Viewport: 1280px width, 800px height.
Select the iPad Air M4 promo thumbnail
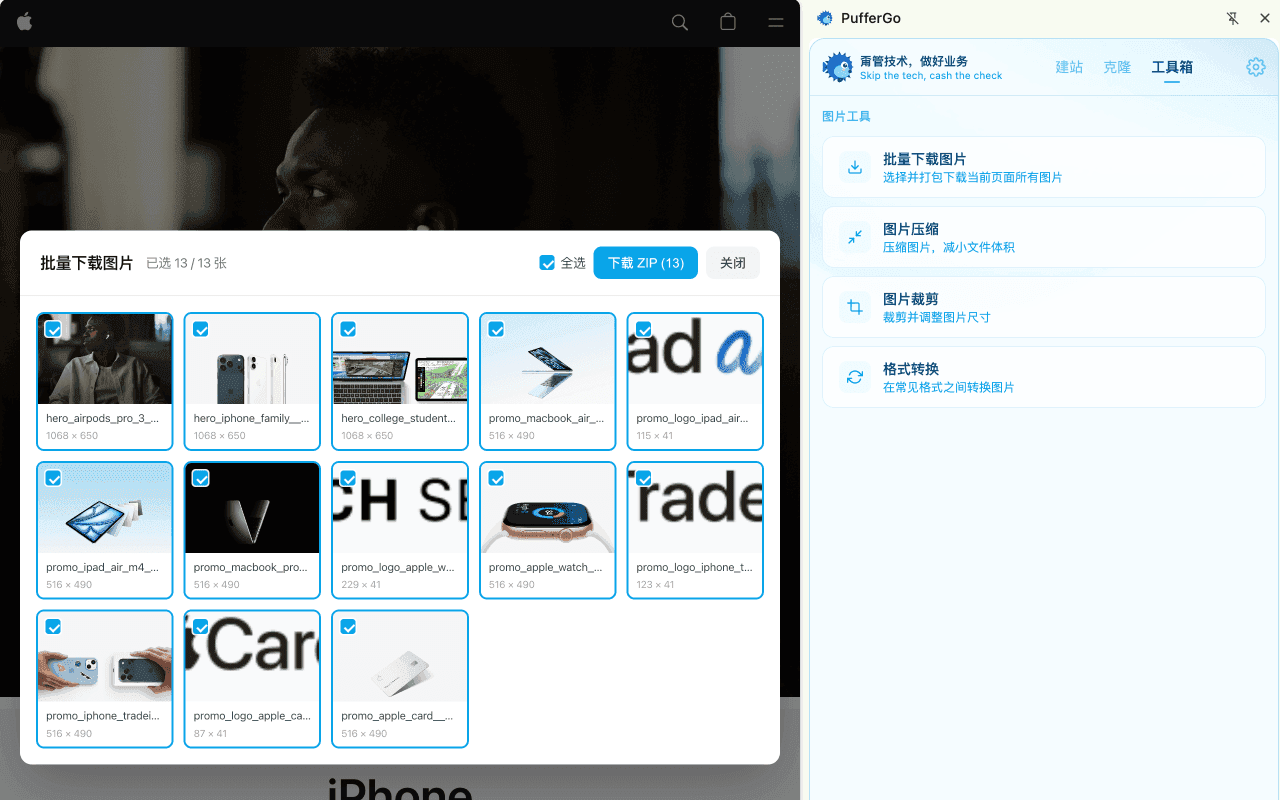click(x=105, y=508)
